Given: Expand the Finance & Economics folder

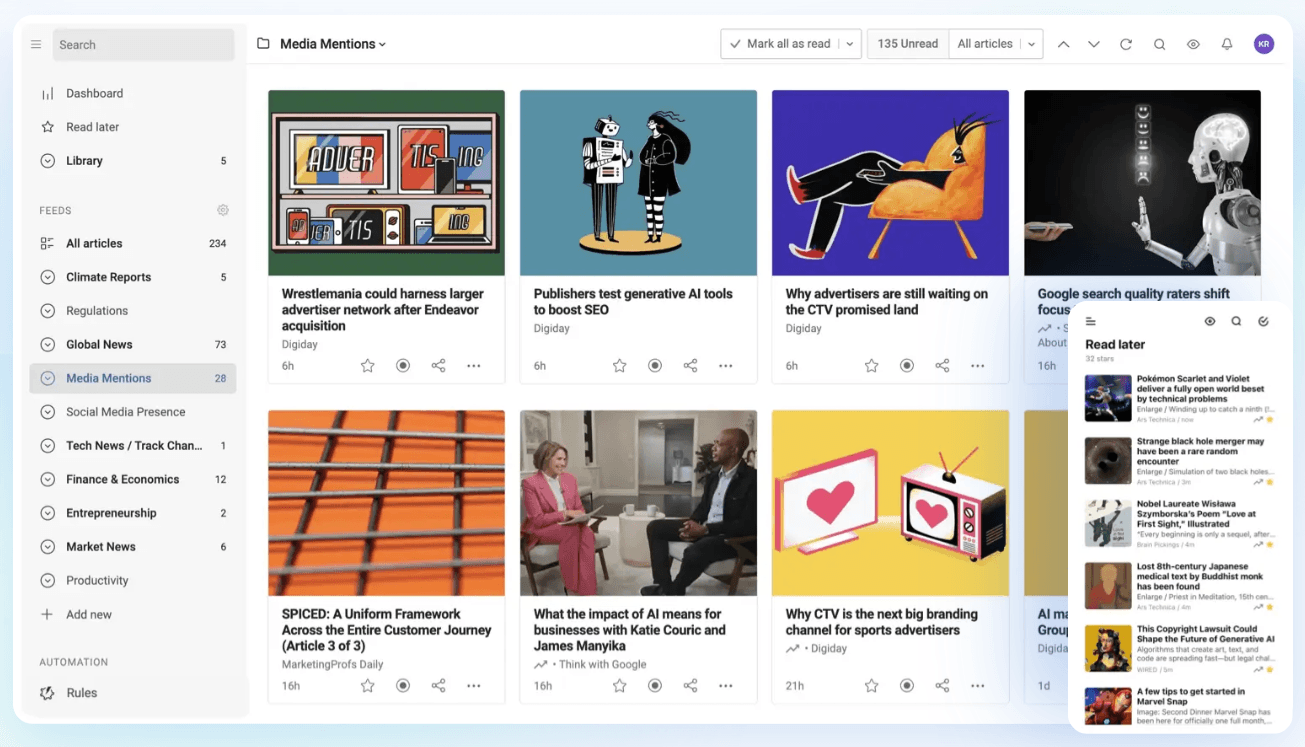Looking at the screenshot, I should (47, 479).
